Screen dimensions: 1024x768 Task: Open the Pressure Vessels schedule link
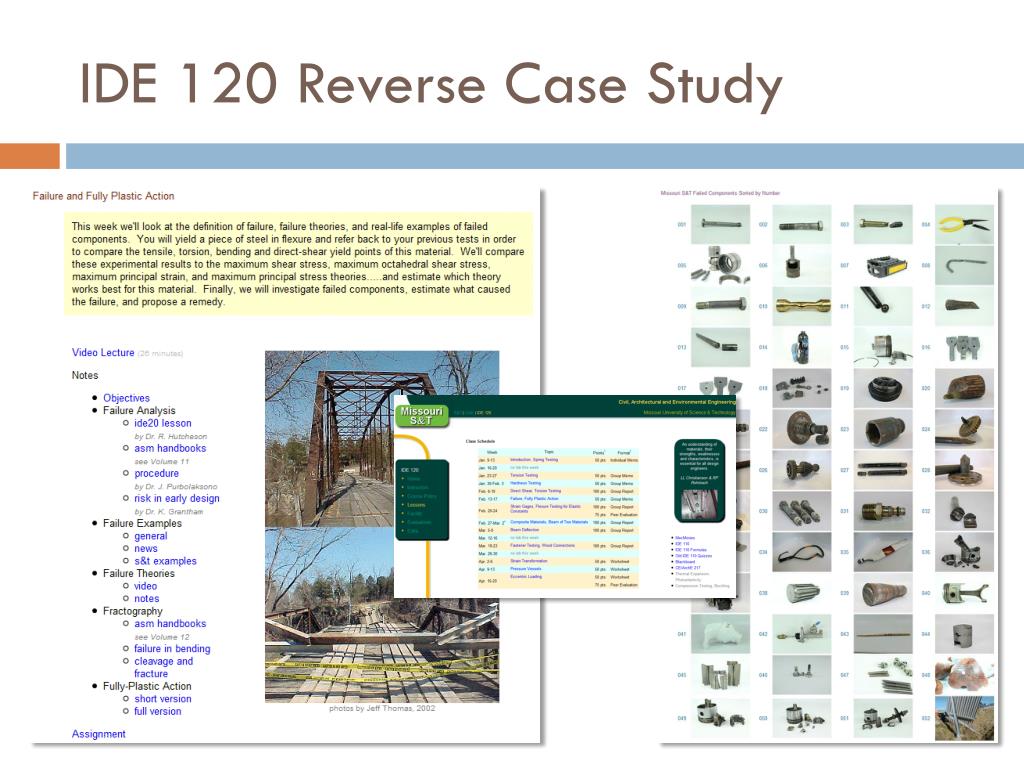[525, 569]
